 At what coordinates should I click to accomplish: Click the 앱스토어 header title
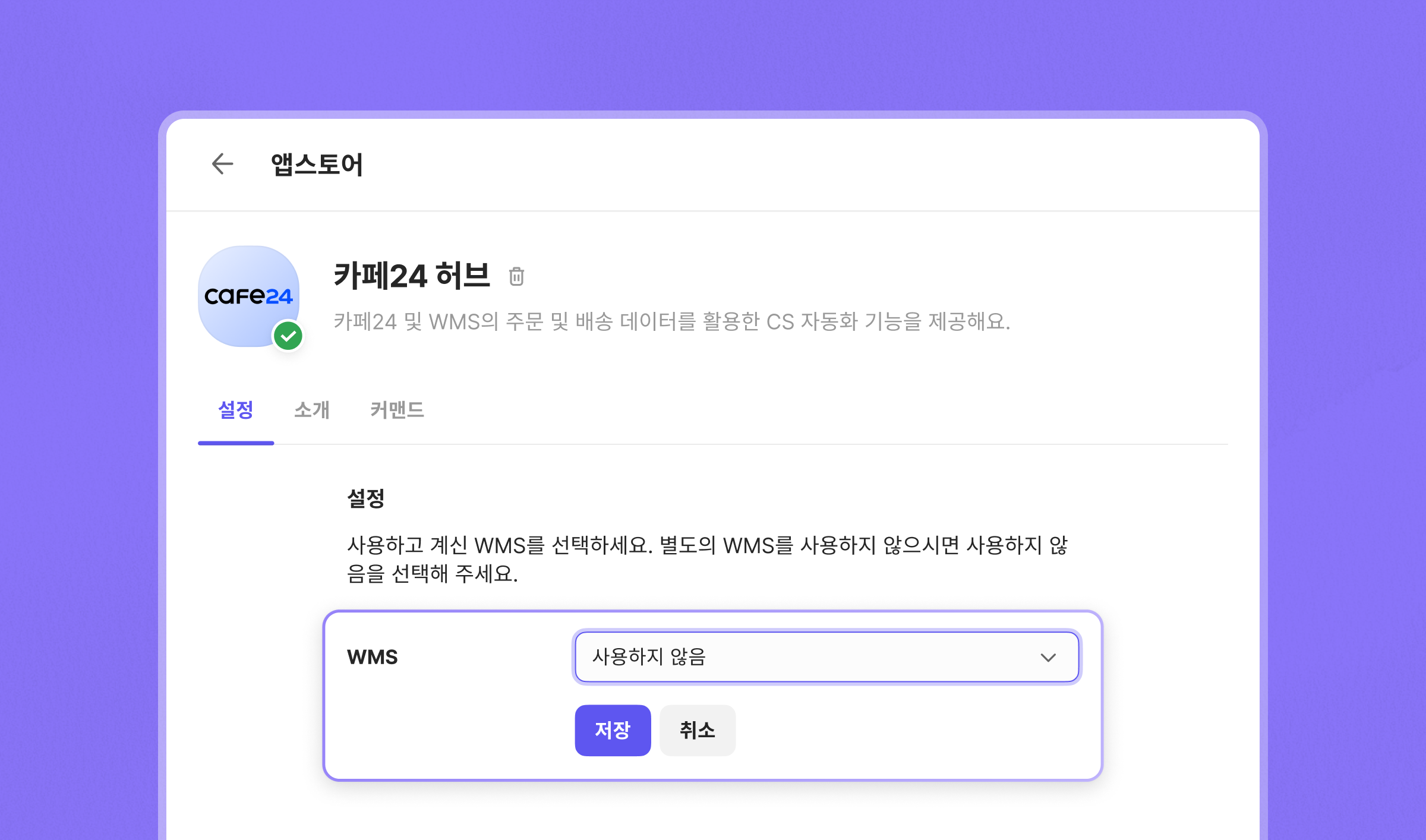click(317, 165)
